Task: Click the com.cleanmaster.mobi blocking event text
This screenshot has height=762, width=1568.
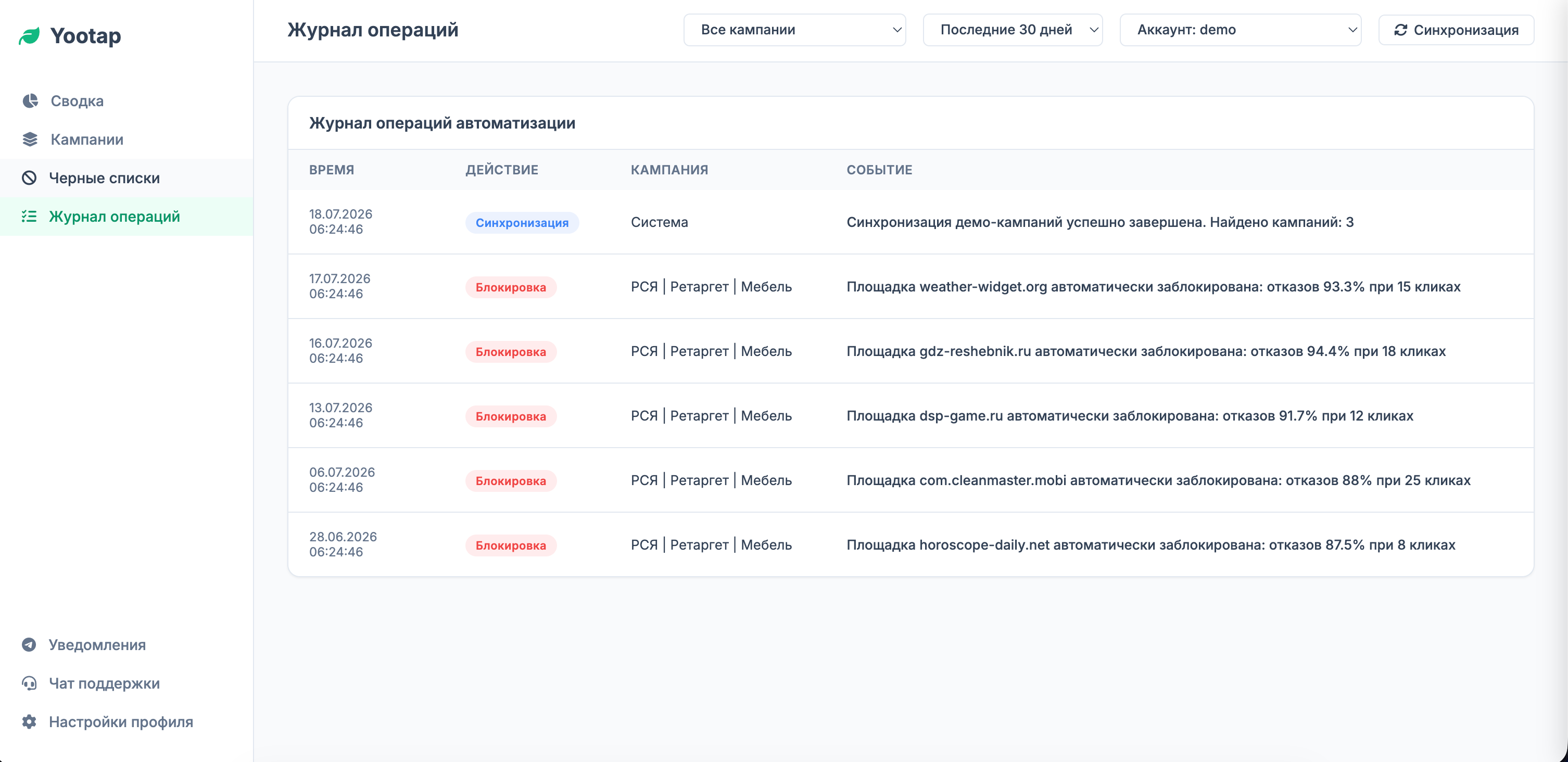Action: (x=1158, y=480)
